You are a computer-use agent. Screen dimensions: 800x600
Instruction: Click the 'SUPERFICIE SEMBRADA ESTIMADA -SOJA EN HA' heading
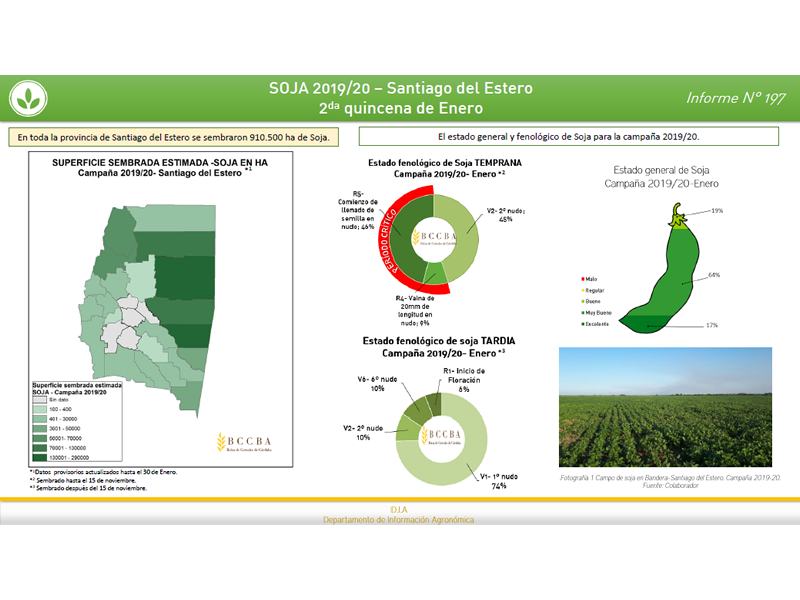tap(160, 163)
